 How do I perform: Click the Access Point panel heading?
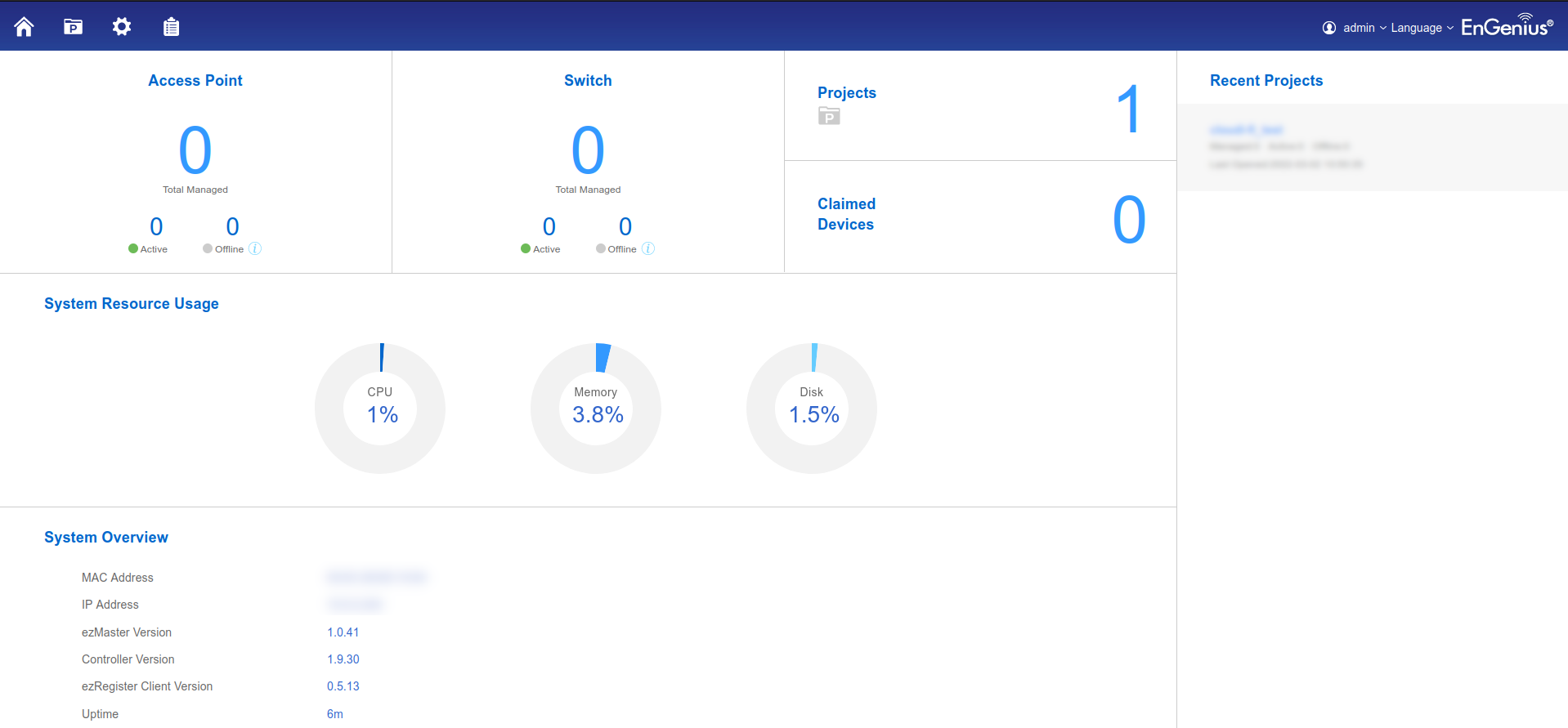click(x=195, y=81)
